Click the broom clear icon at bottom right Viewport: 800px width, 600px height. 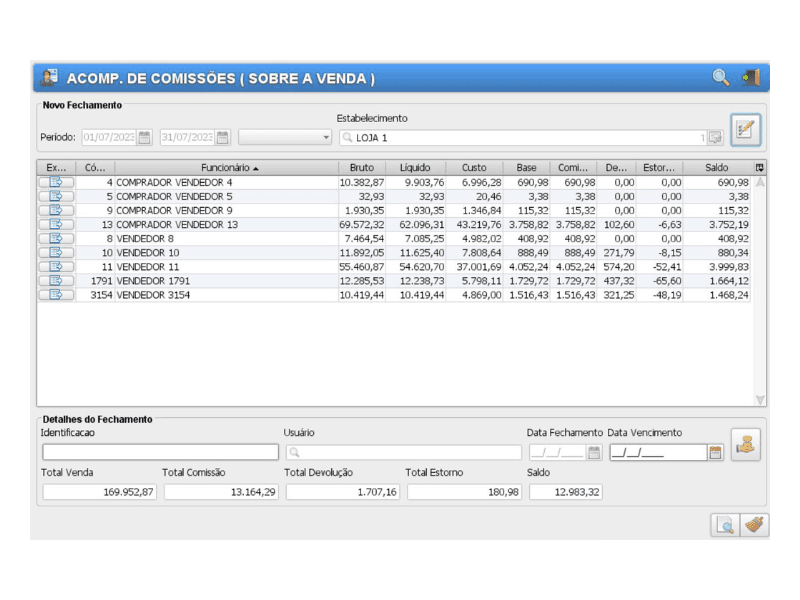coord(755,525)
